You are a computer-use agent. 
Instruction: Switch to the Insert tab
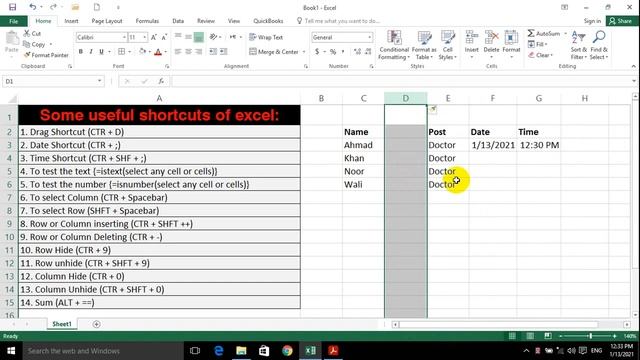point(71,21)
